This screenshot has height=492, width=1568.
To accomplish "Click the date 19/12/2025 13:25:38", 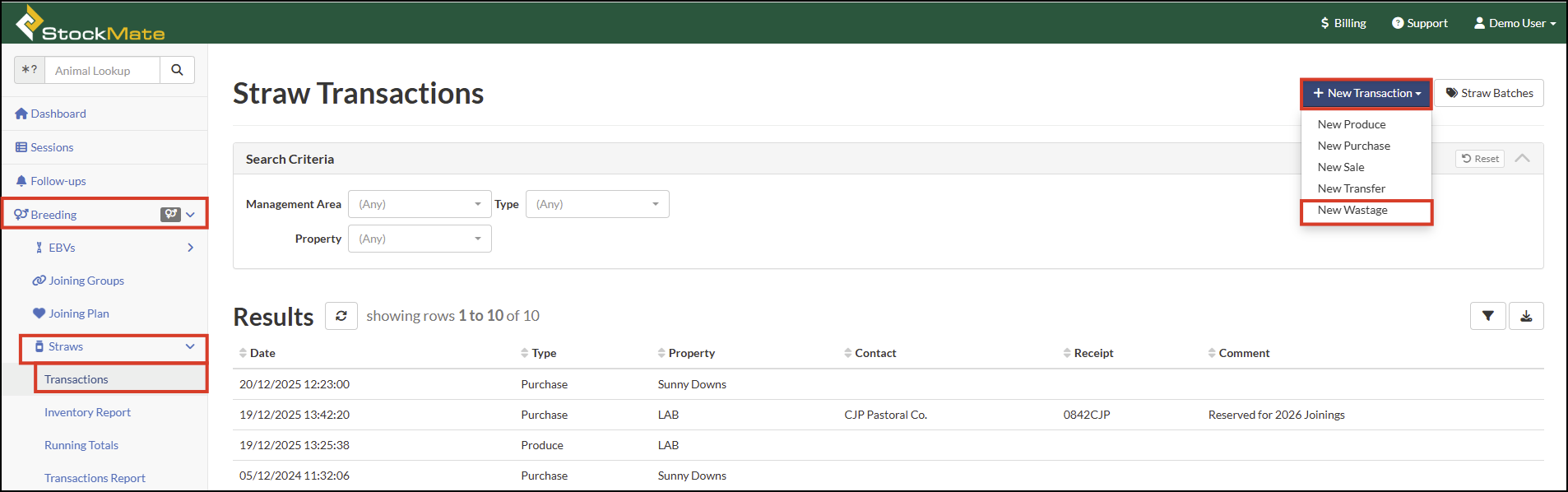I will tap(295, 445).
